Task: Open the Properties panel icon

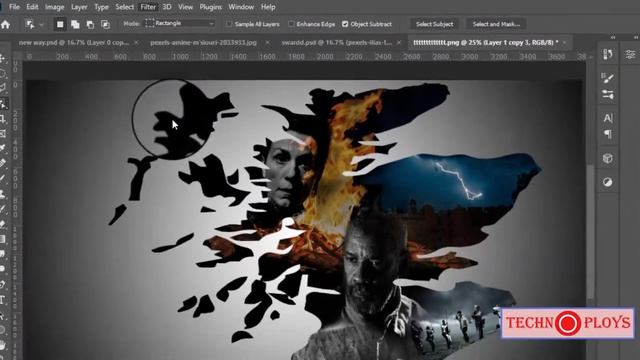Action: [631, 54]
